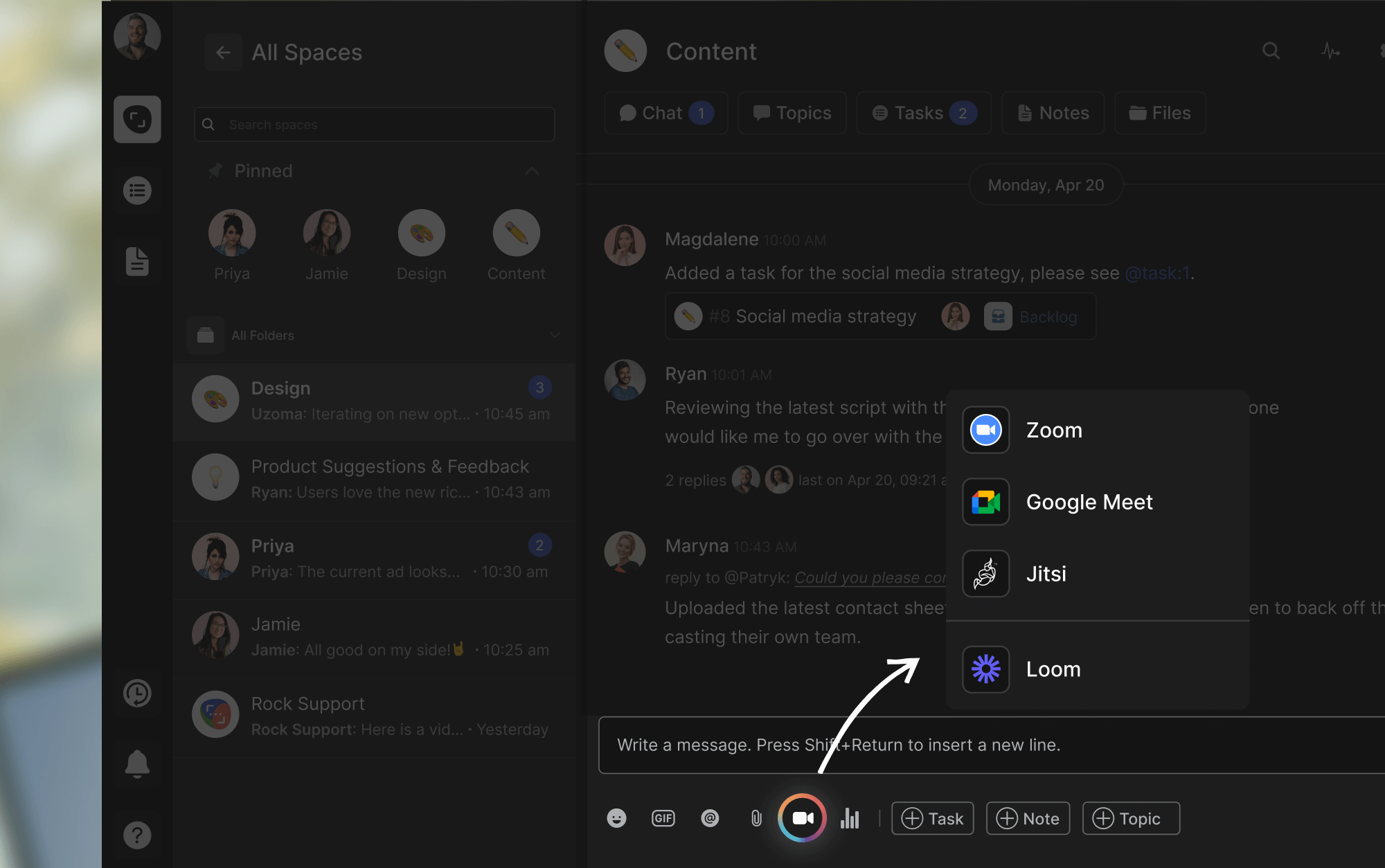Click the mention @ icon
The height and width of the screenshot is (868, 1385).
pos(710,818)
